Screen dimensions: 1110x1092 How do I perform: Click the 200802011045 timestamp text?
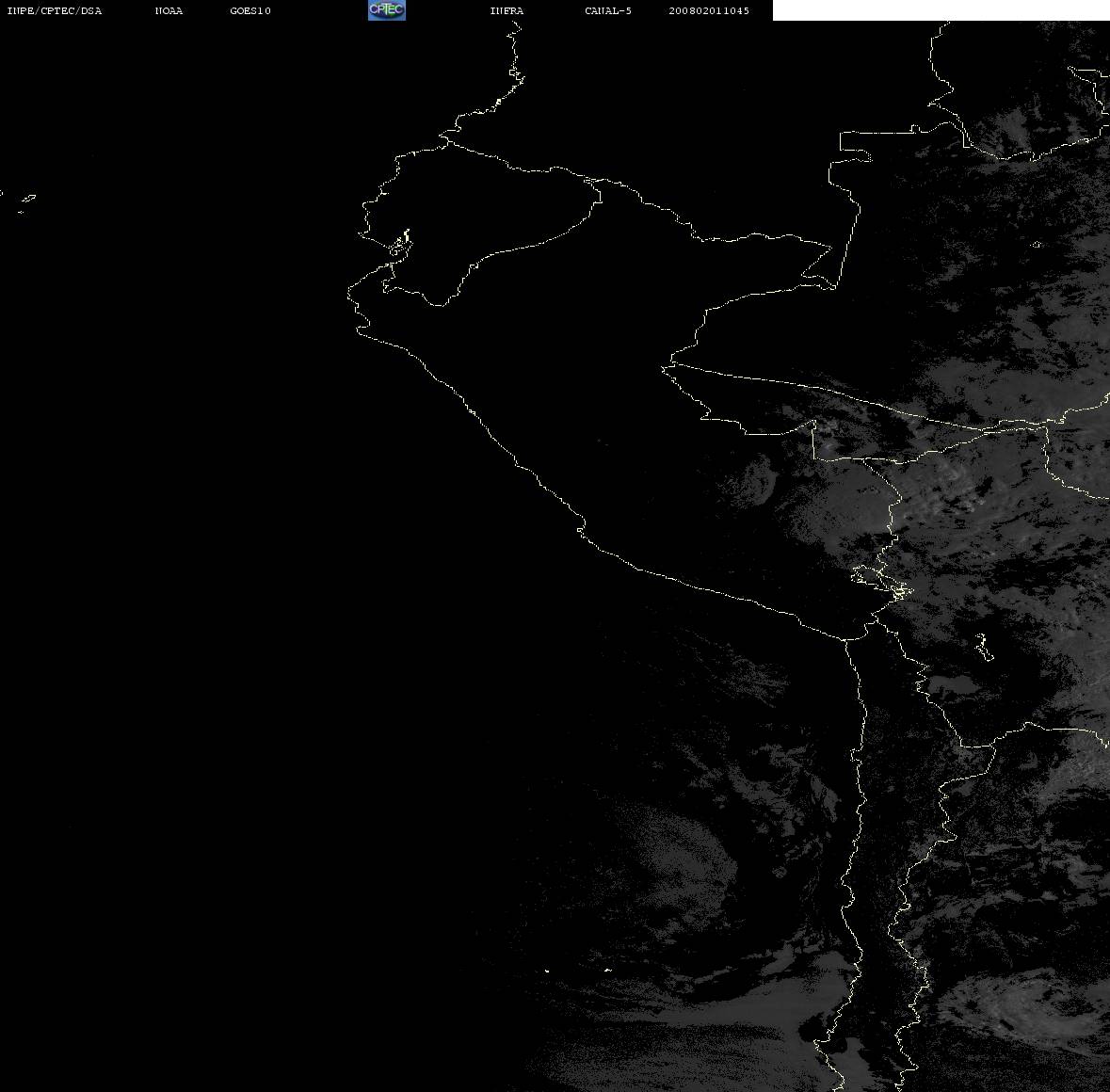click(x=709, y=10)
